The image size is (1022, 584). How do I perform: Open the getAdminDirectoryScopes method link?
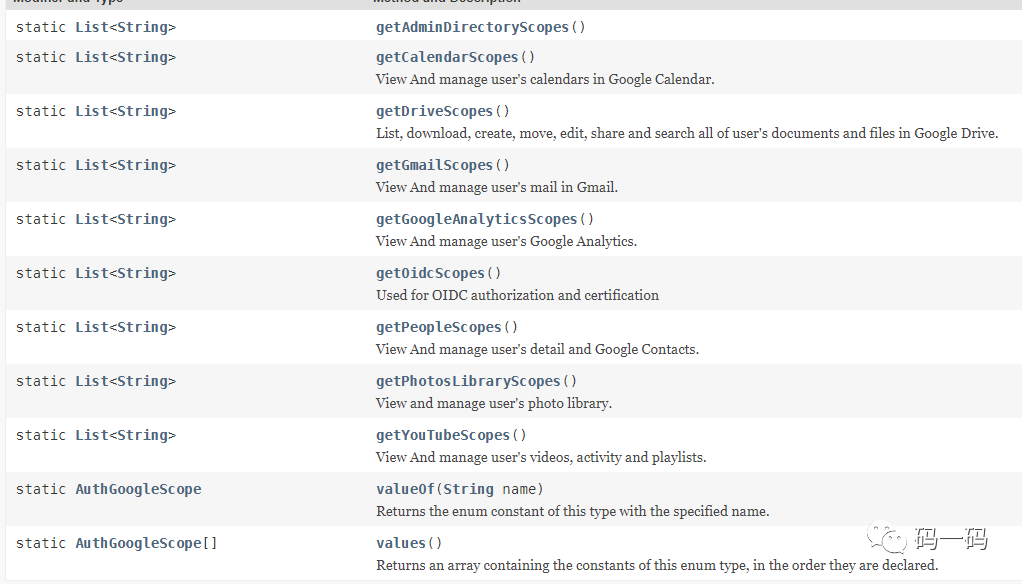coord(472,27)
